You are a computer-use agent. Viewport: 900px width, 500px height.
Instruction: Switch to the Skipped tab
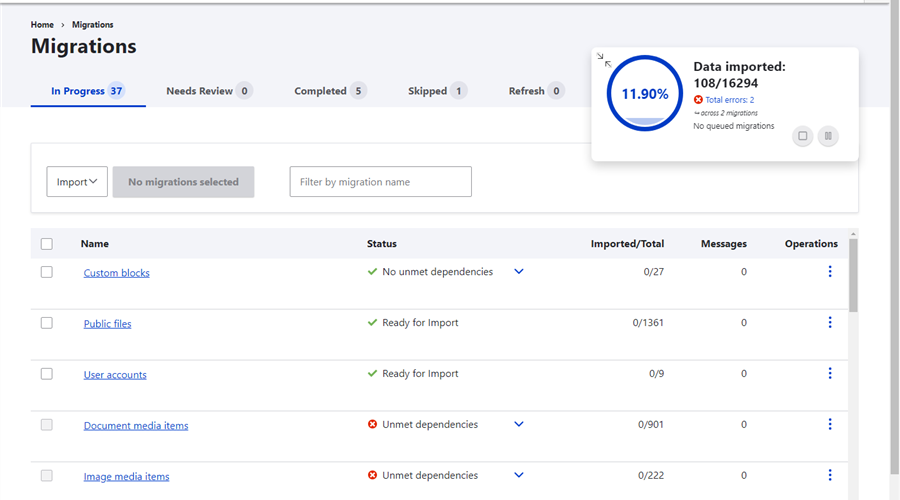pos(437,91)
